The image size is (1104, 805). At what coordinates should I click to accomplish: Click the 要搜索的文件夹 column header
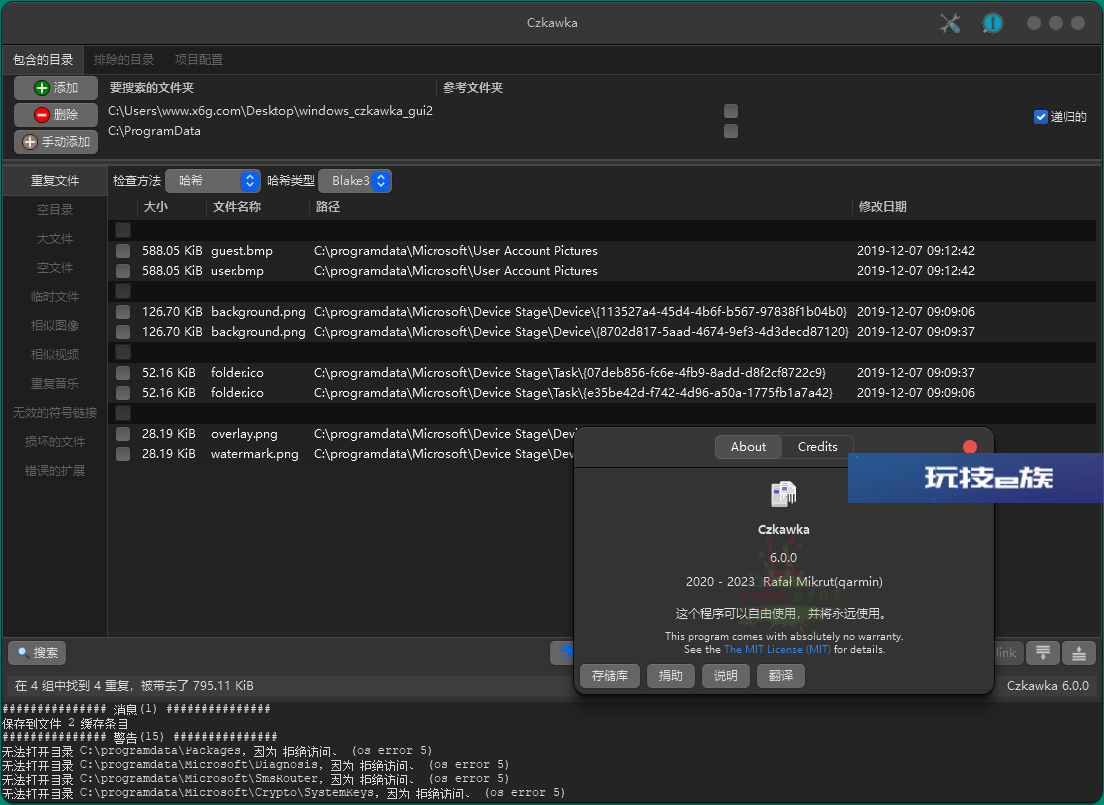coord(152,88)
